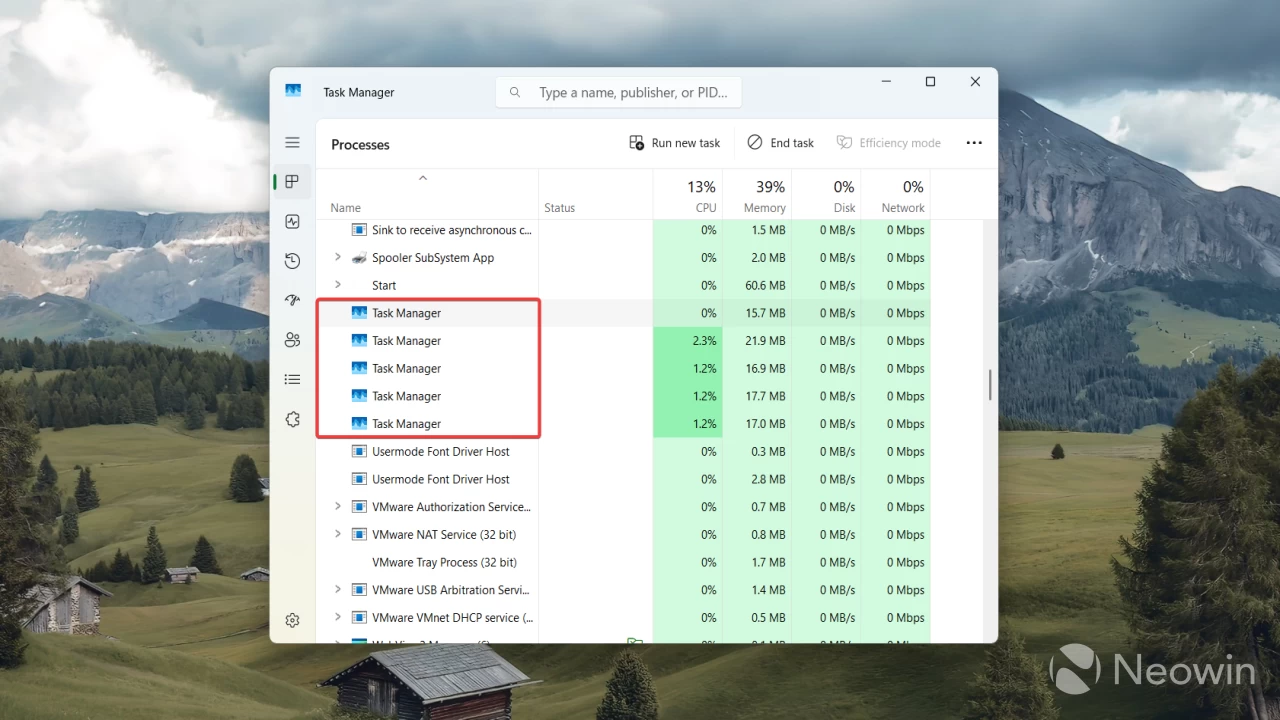The height and width of the screenshot is (720, 1280).
Task: Select the Processes page icon
Action: tap(292, 181)
